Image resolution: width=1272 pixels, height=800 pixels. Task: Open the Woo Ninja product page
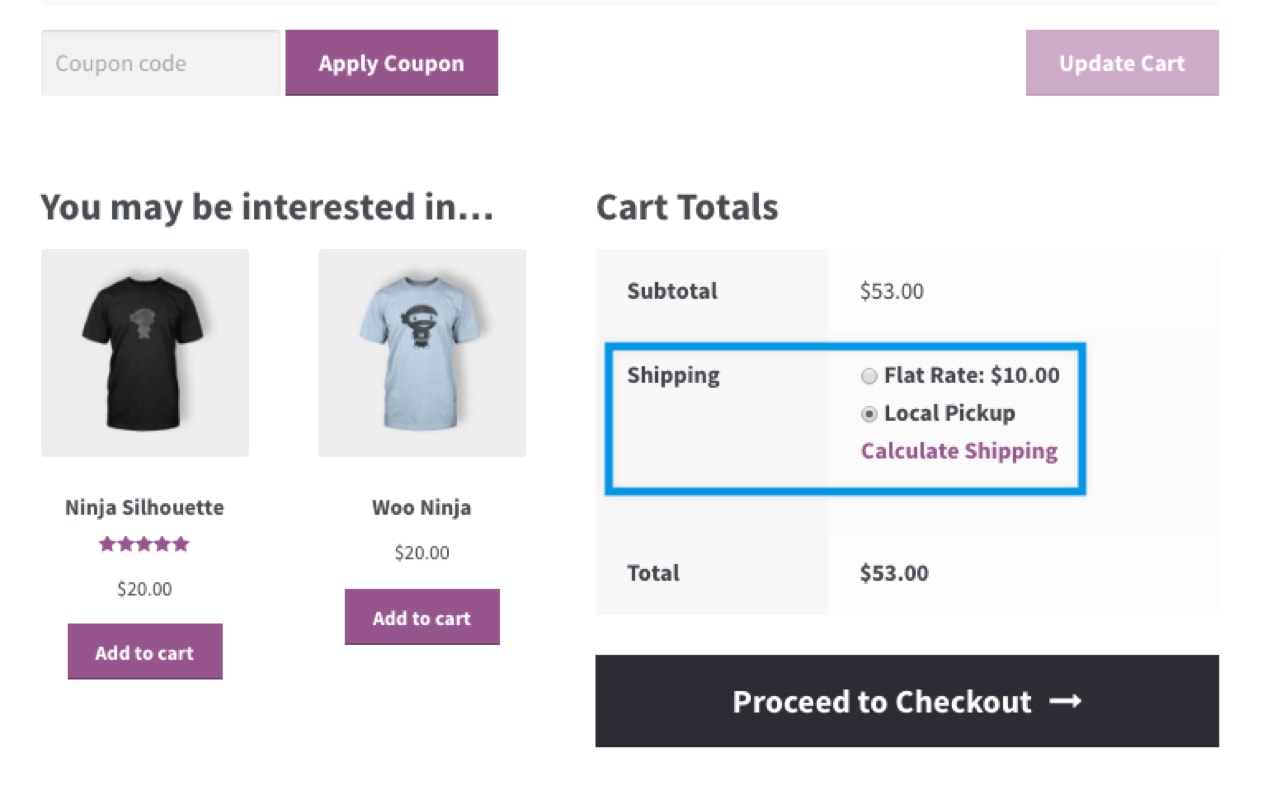[x=421, y=507]
